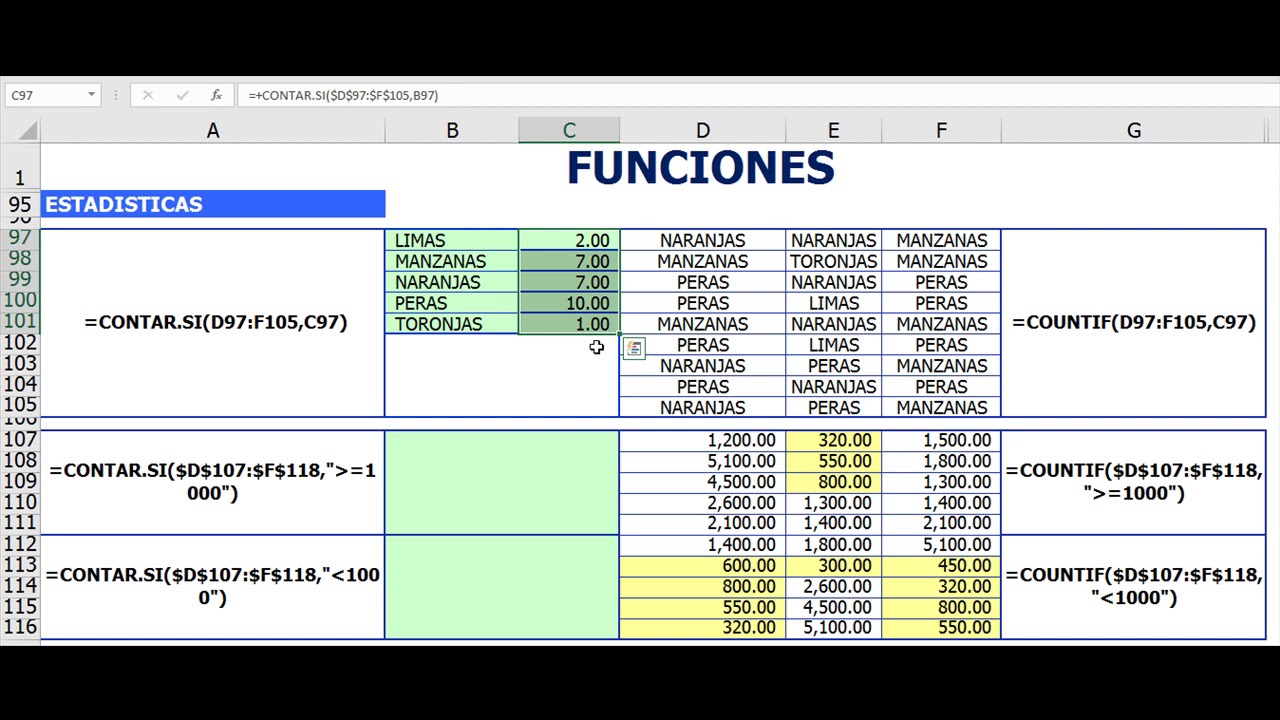The width and height of the screenshot is (1280, 720).
Task: Click the Insert Function fx icon
Action: 216,95
